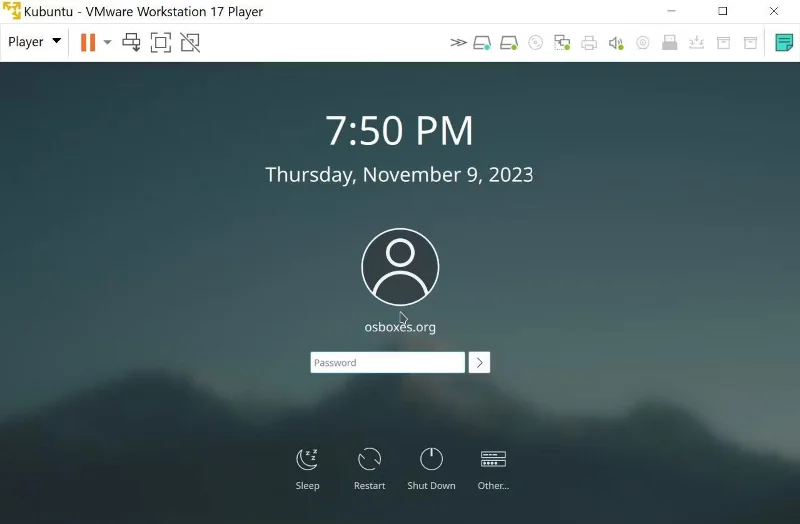Click the printer device icon

coord(589,42)
